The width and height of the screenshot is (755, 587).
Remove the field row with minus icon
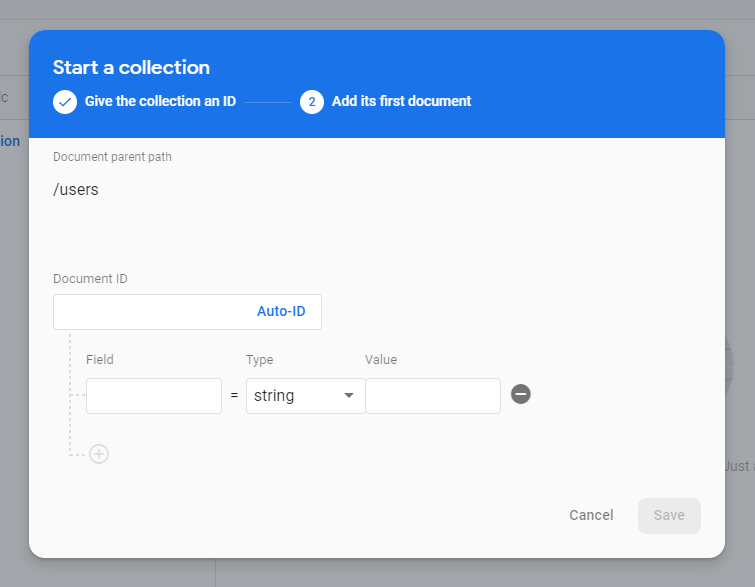[x=520, y=395]
